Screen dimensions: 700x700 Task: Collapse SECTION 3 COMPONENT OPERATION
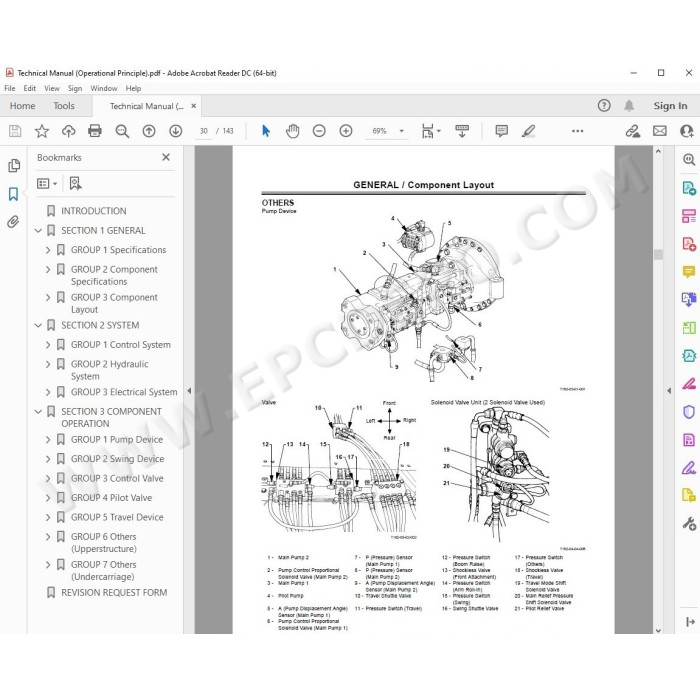click(x=38, y=411)
